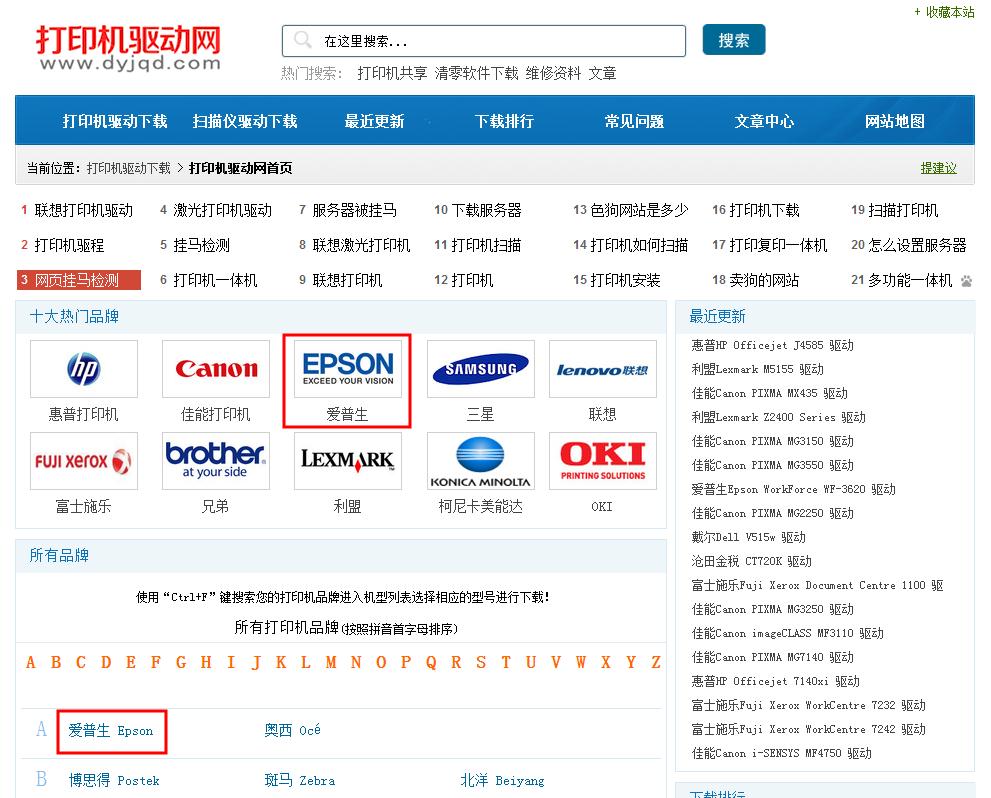Open the Lexmark brand logo

[348, 461]
